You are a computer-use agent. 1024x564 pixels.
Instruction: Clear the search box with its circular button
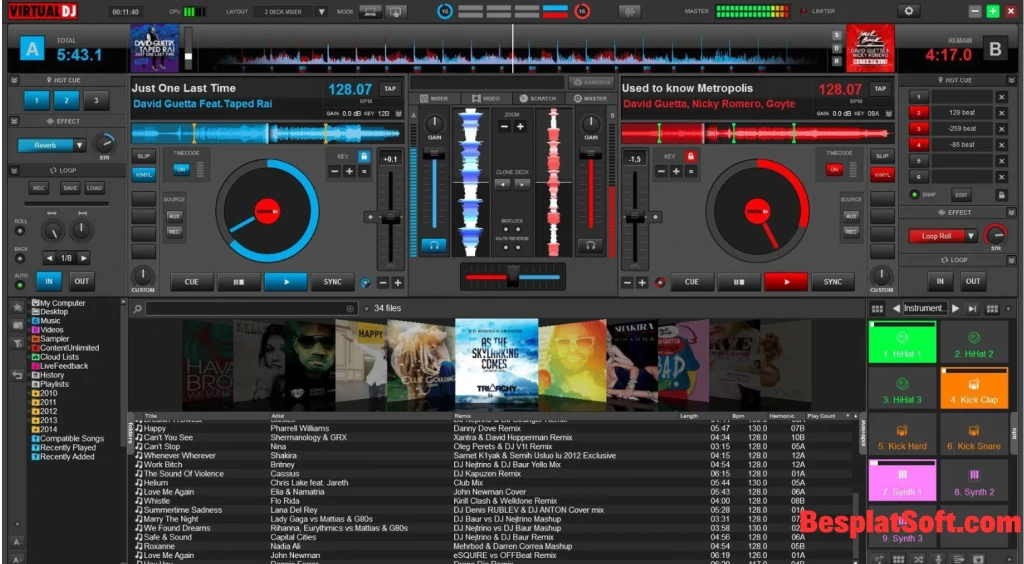coord(350,309)
